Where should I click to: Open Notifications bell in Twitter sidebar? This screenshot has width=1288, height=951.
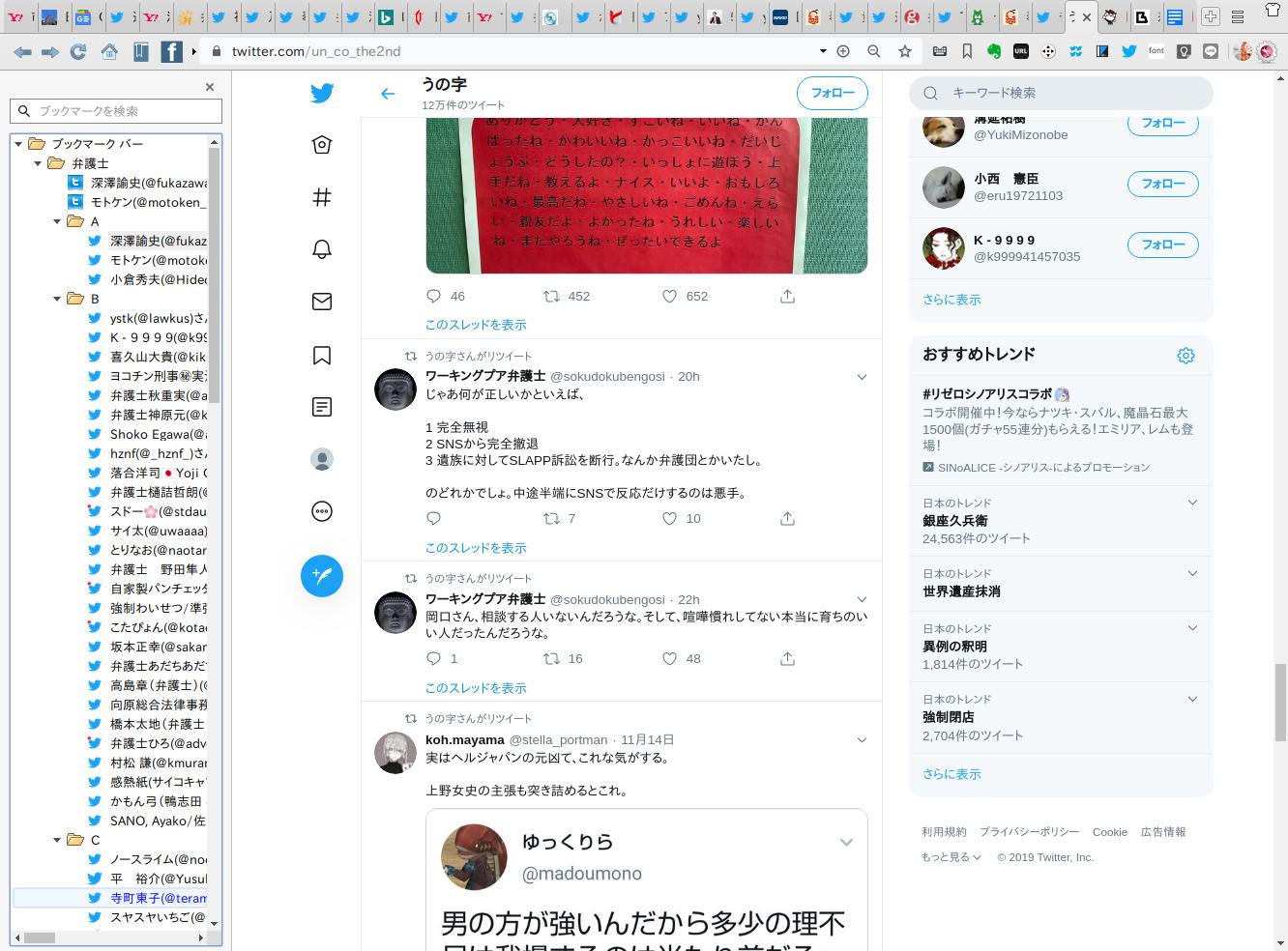point(322,249)
